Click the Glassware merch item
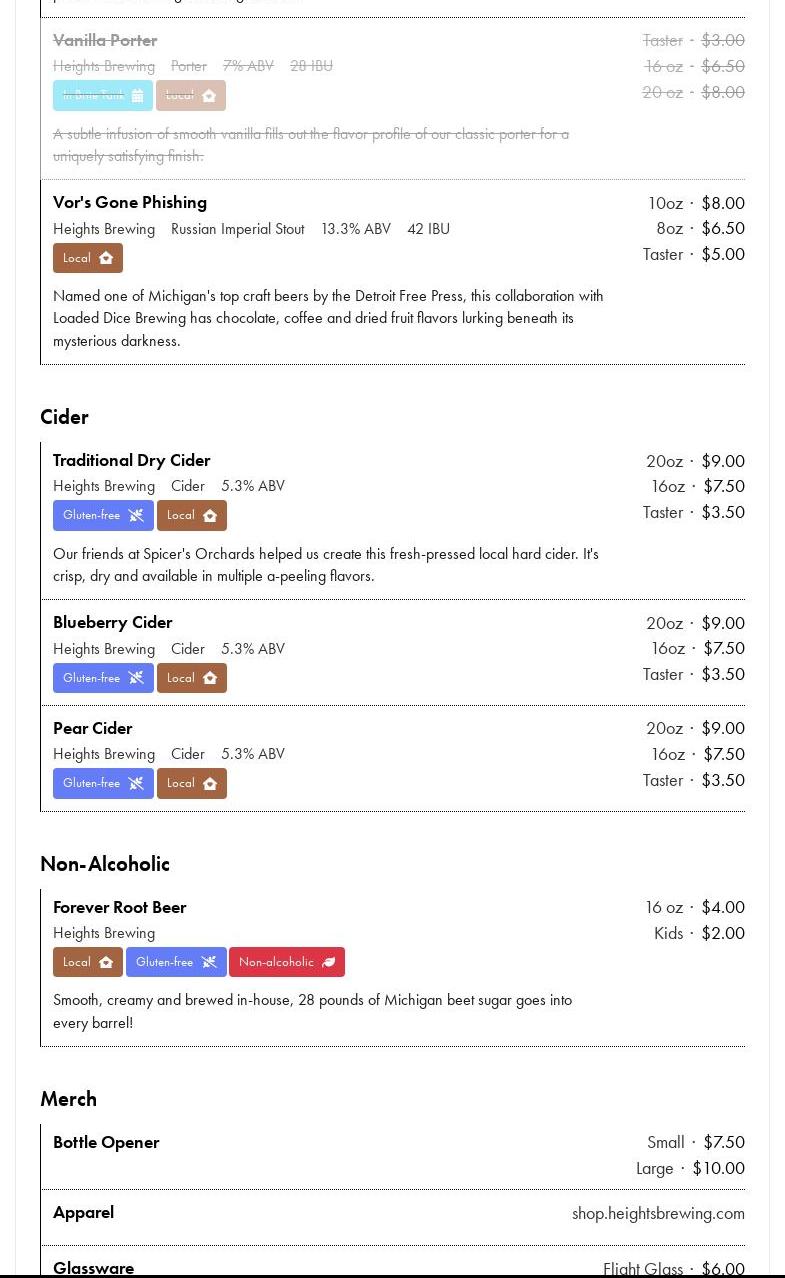Screen dimensions: 785x1278 coord(93,1268)
